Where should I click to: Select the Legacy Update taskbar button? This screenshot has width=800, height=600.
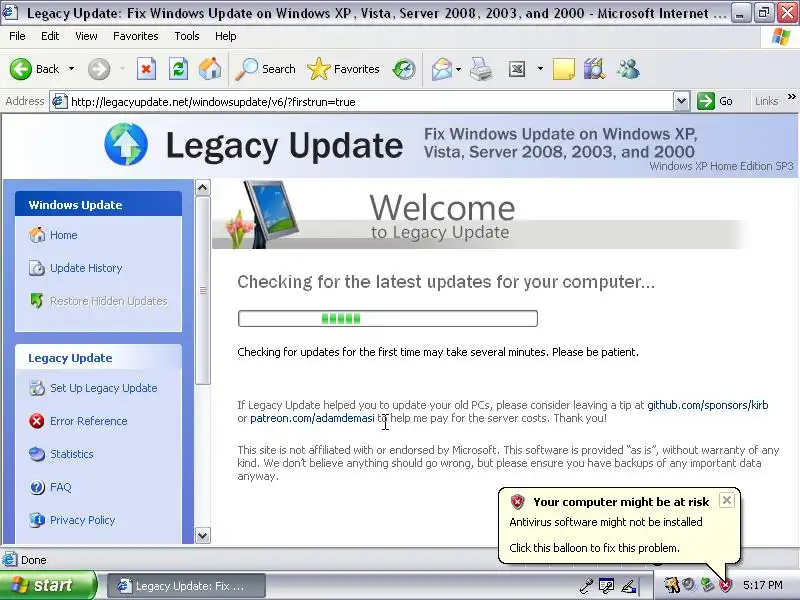[x=186, y=586]
